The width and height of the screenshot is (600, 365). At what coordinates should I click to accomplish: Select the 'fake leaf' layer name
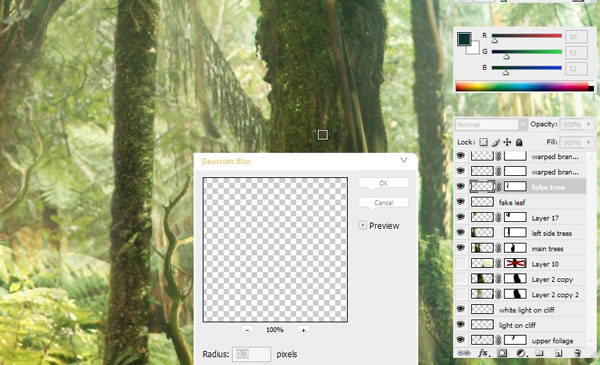click(512, 202)
